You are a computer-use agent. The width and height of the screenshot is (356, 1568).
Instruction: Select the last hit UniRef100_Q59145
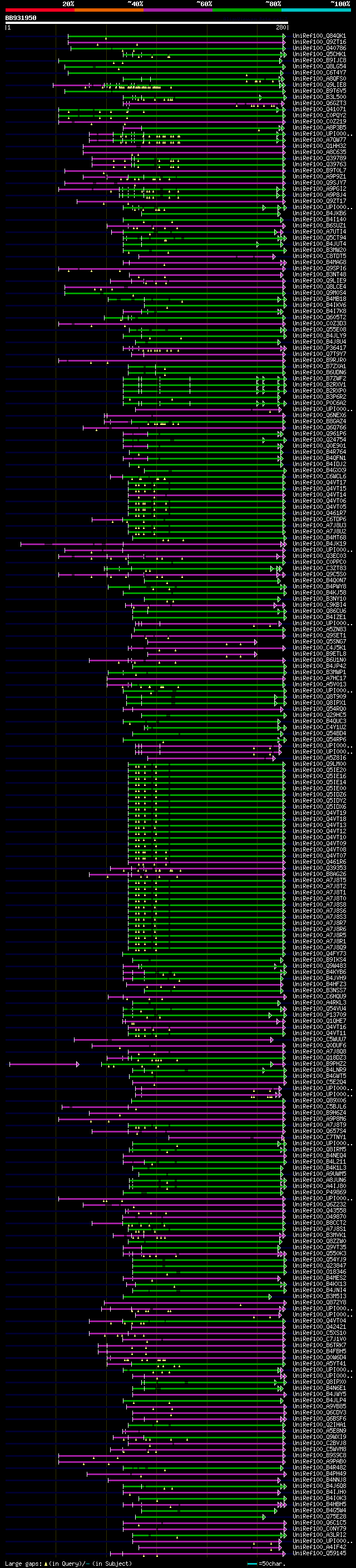[319, 1554]
